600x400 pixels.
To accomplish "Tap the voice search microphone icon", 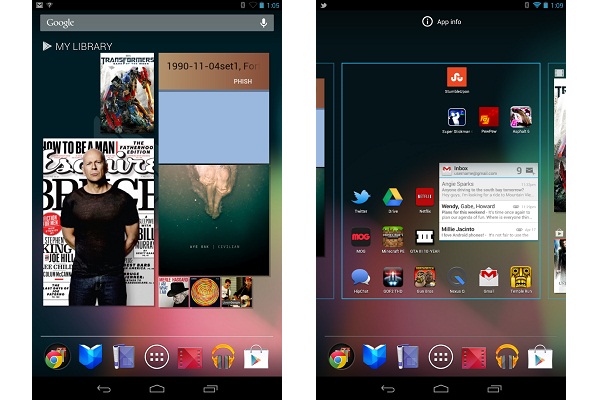I will tap(264, 22).
